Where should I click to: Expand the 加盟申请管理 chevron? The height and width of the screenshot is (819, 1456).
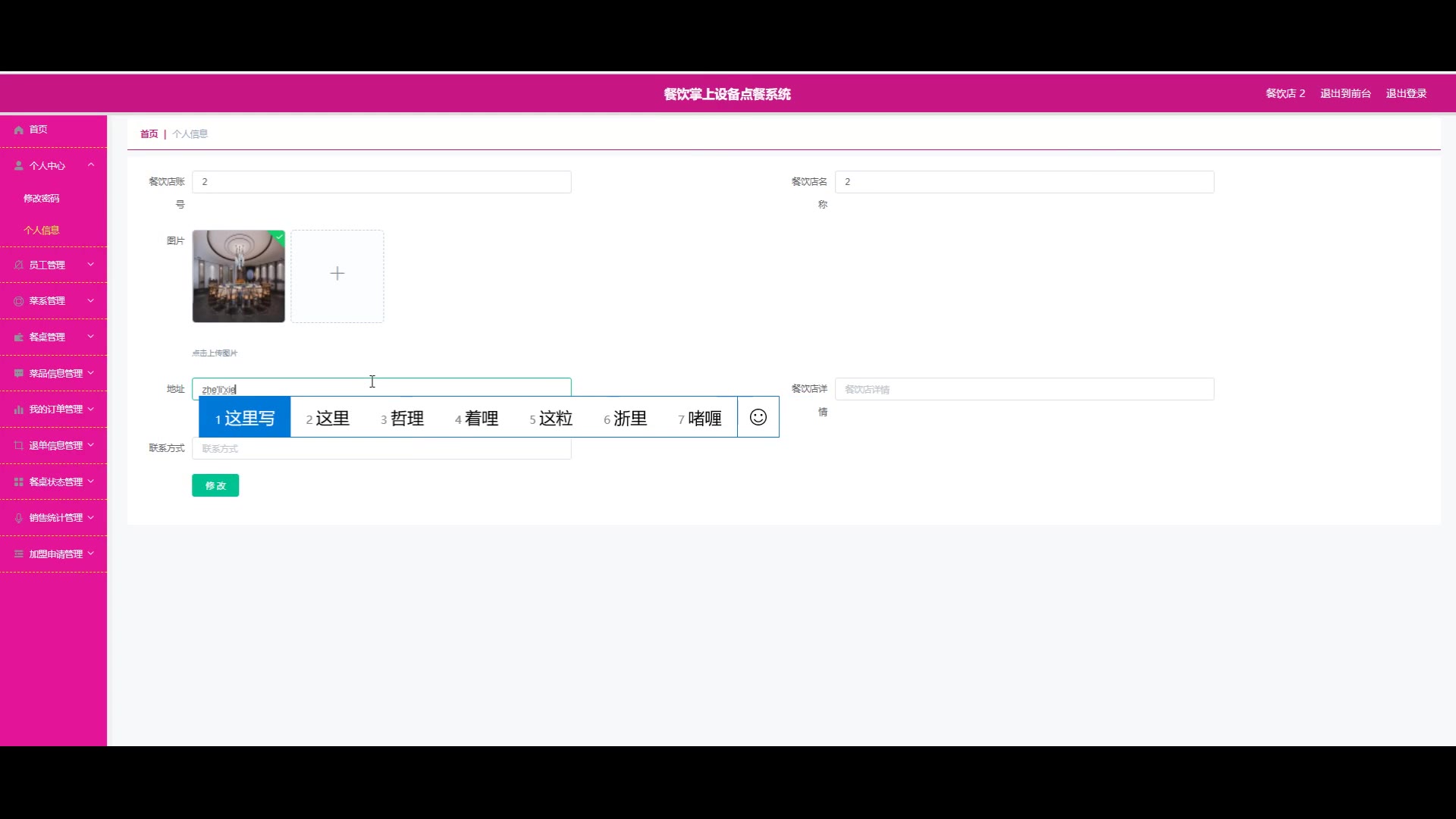point(91,554)
